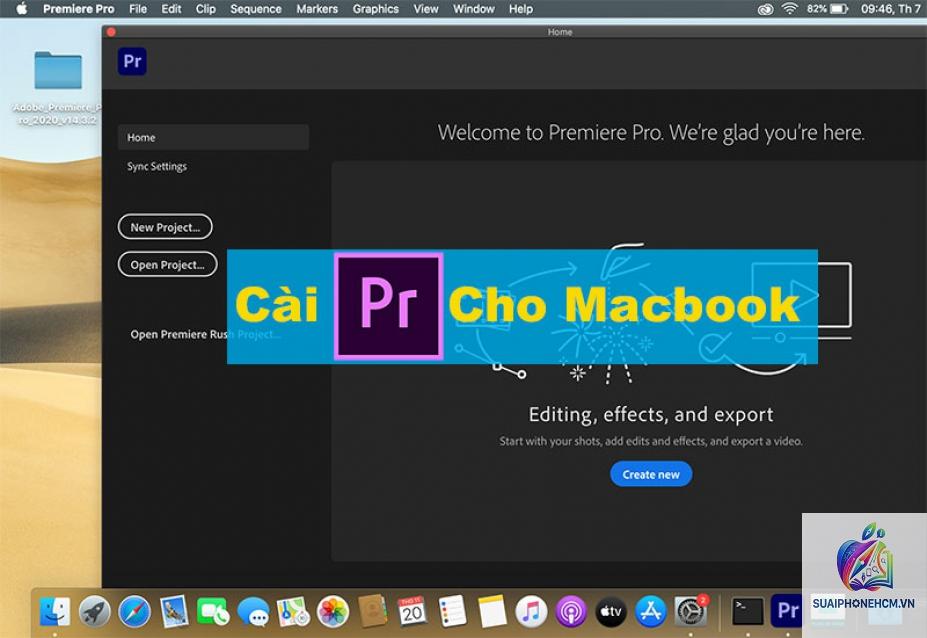Open FaceTime from the dock
Viewport: 927px width, 638px height.
tap(213, 611)
